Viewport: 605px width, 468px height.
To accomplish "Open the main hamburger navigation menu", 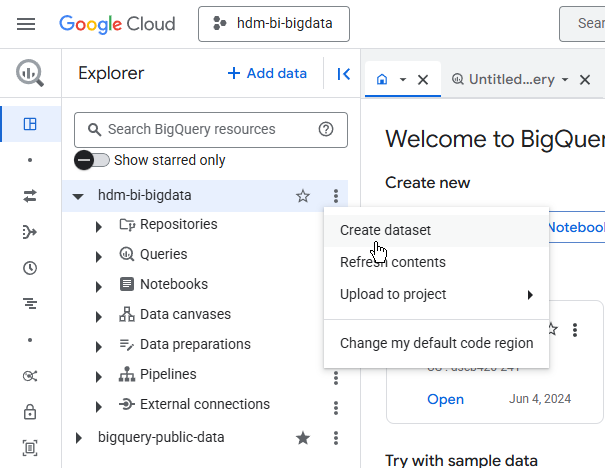I will [x=26, y=24].
